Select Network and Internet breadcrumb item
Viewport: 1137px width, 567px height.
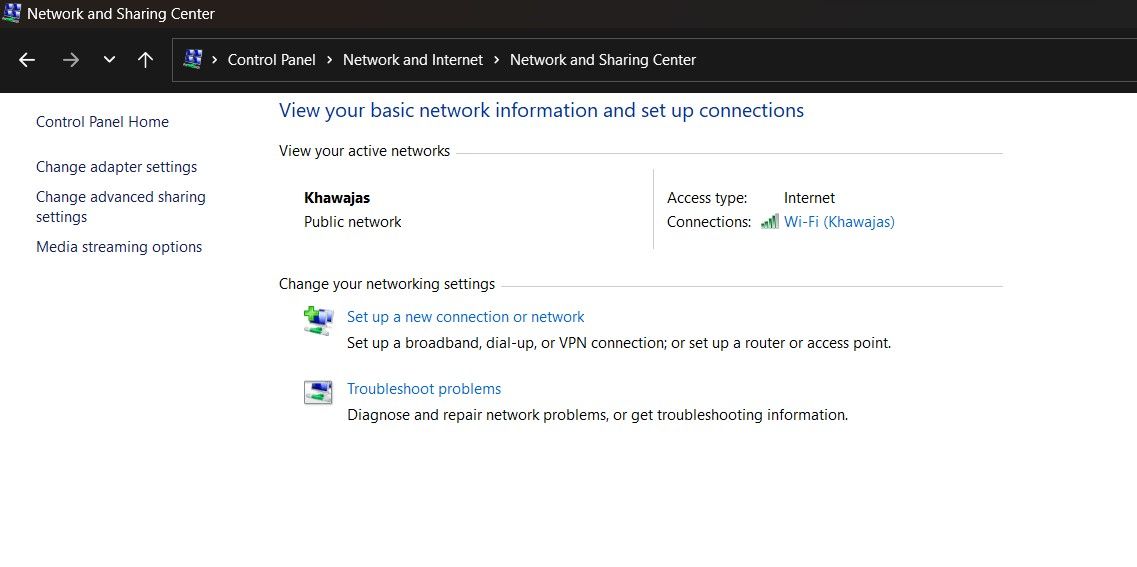[x=413, y=60]
